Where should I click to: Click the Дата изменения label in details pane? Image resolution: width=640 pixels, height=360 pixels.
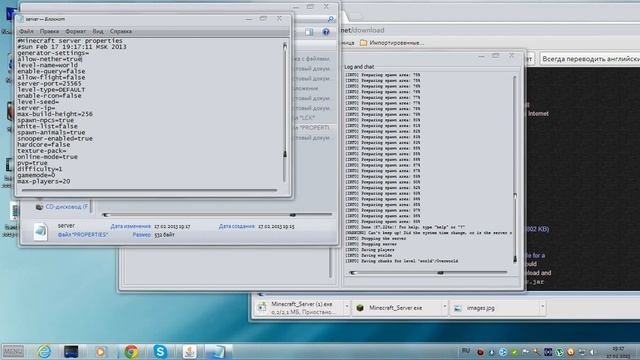(x=130, y=226)
